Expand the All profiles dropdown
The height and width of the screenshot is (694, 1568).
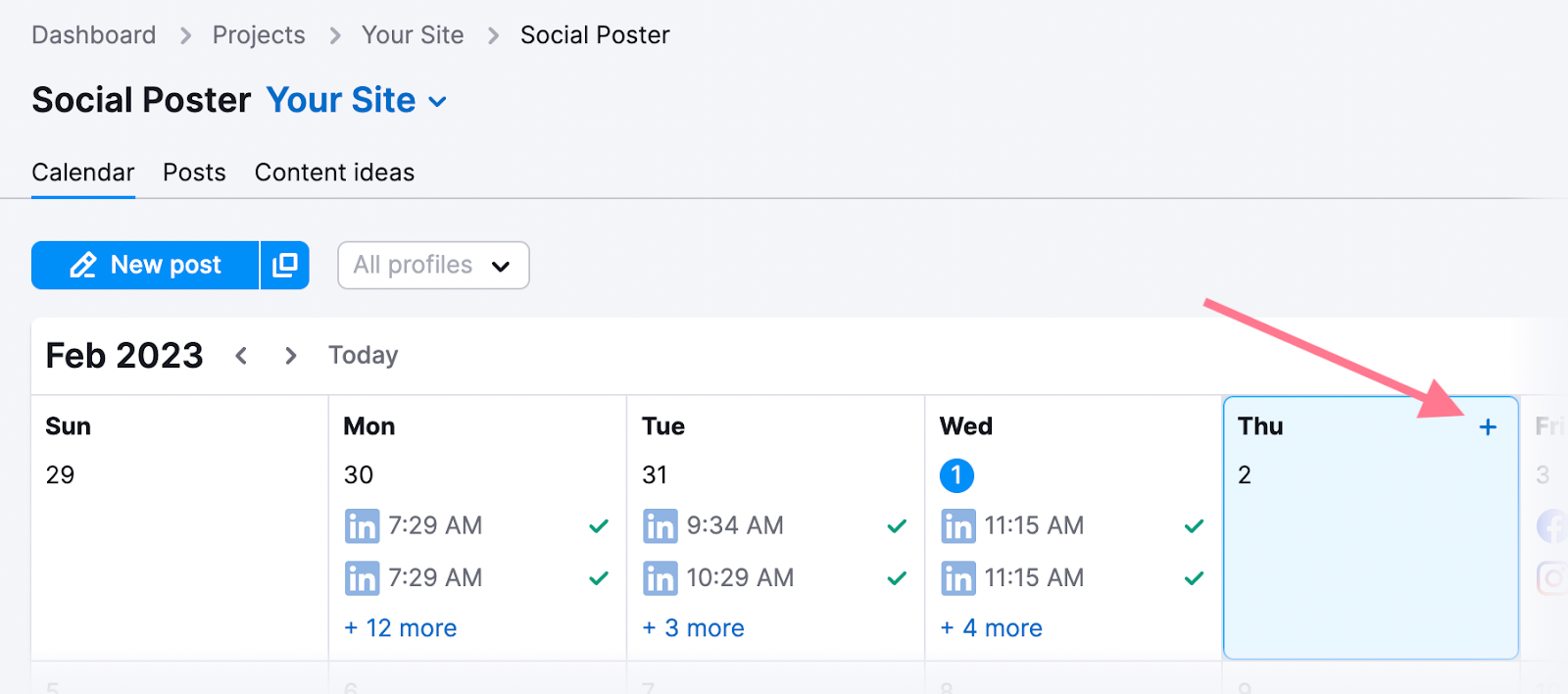433,266
